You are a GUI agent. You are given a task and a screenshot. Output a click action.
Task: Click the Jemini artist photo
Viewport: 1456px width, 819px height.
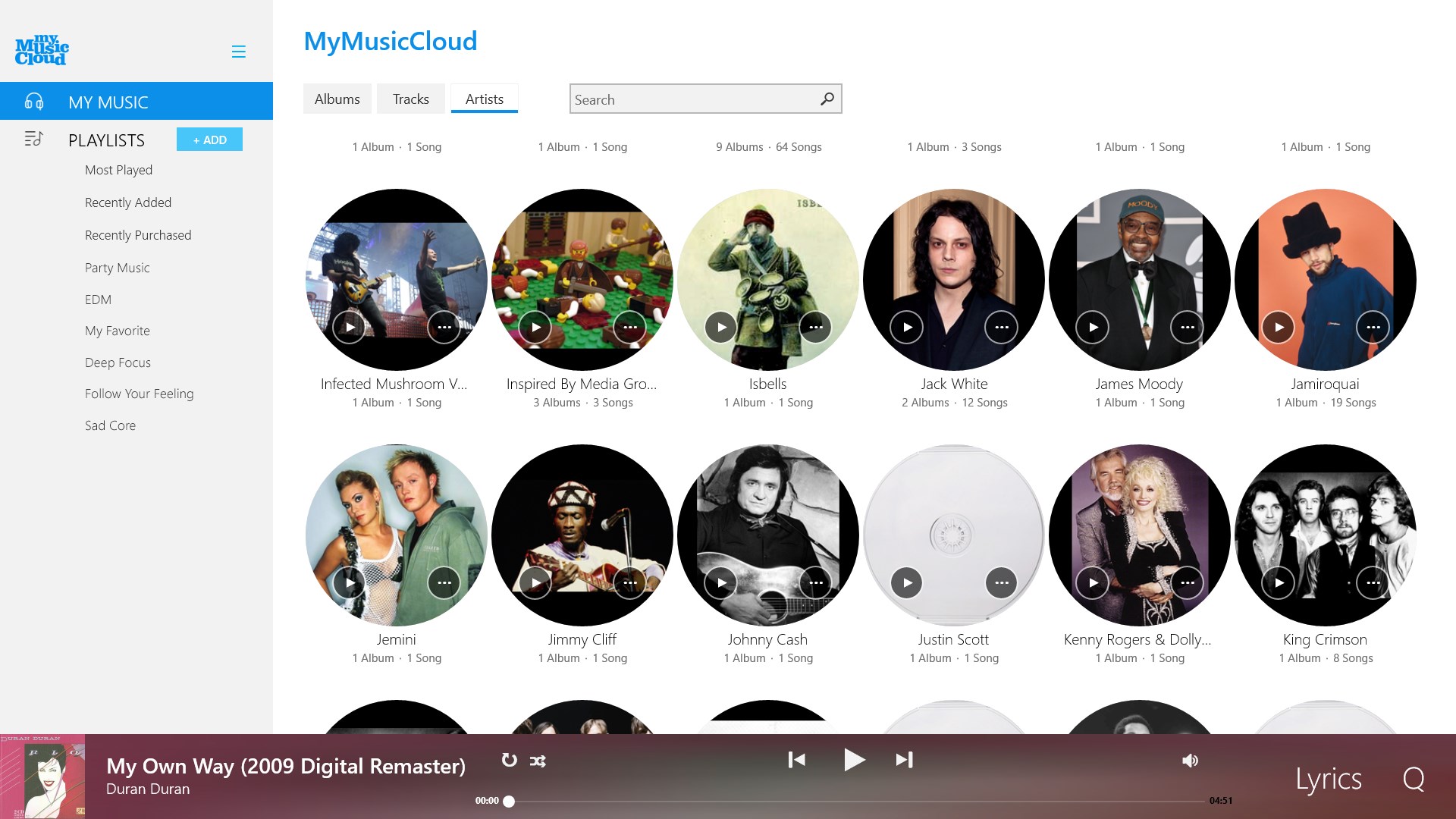tap(397, 535)
